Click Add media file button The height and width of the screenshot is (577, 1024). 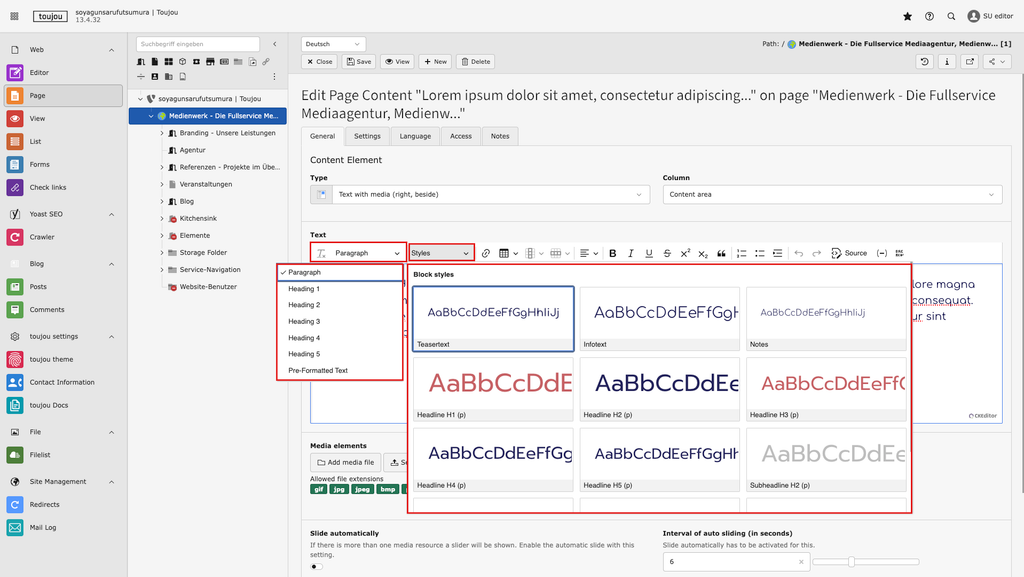click(346, 462)
